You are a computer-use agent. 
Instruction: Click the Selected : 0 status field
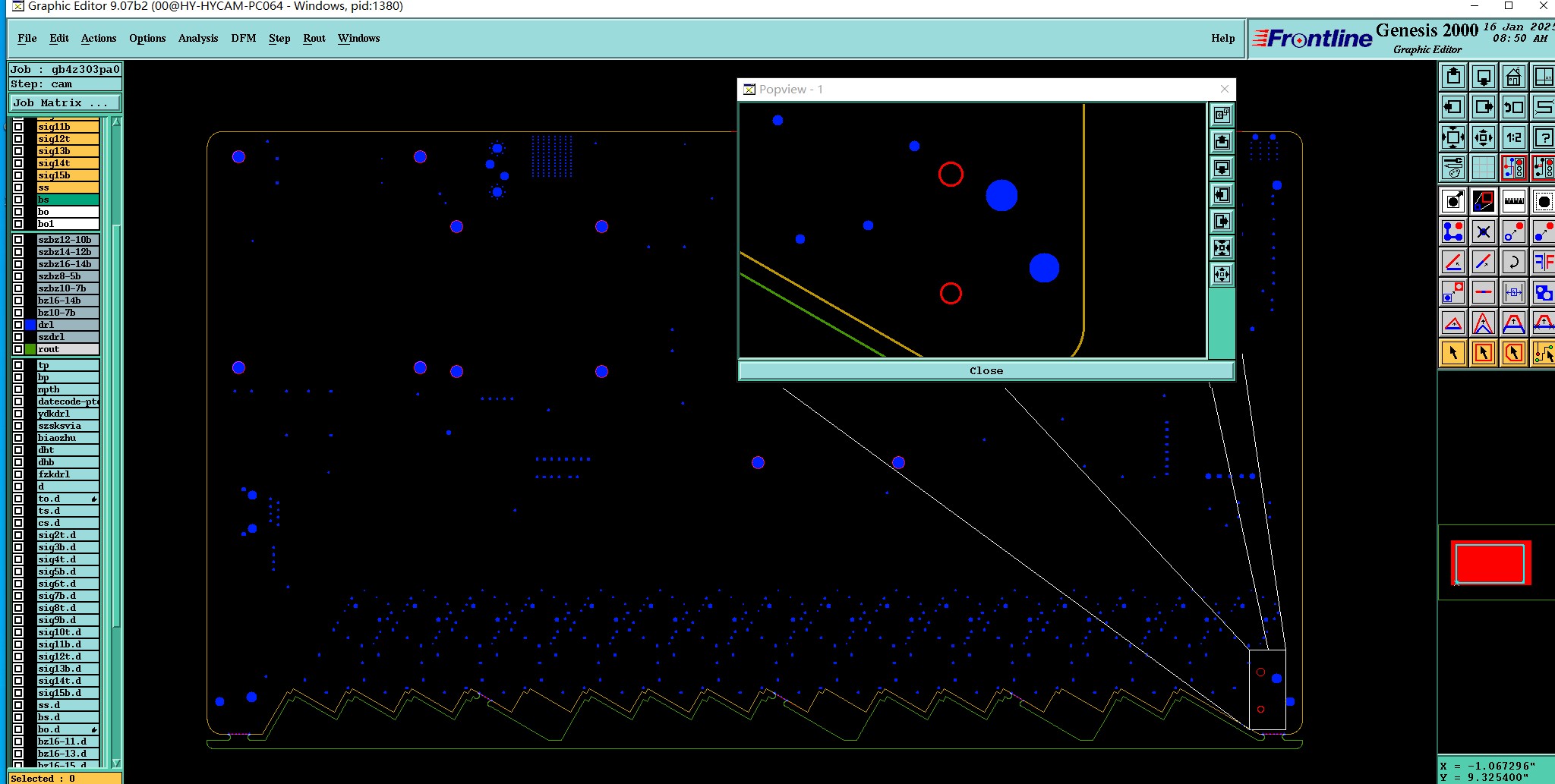(65, 778)
